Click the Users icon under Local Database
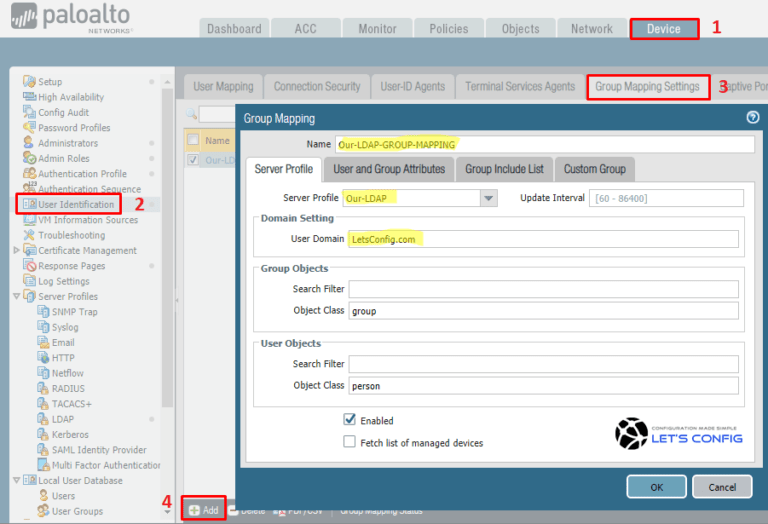 [x=44, y=496]
